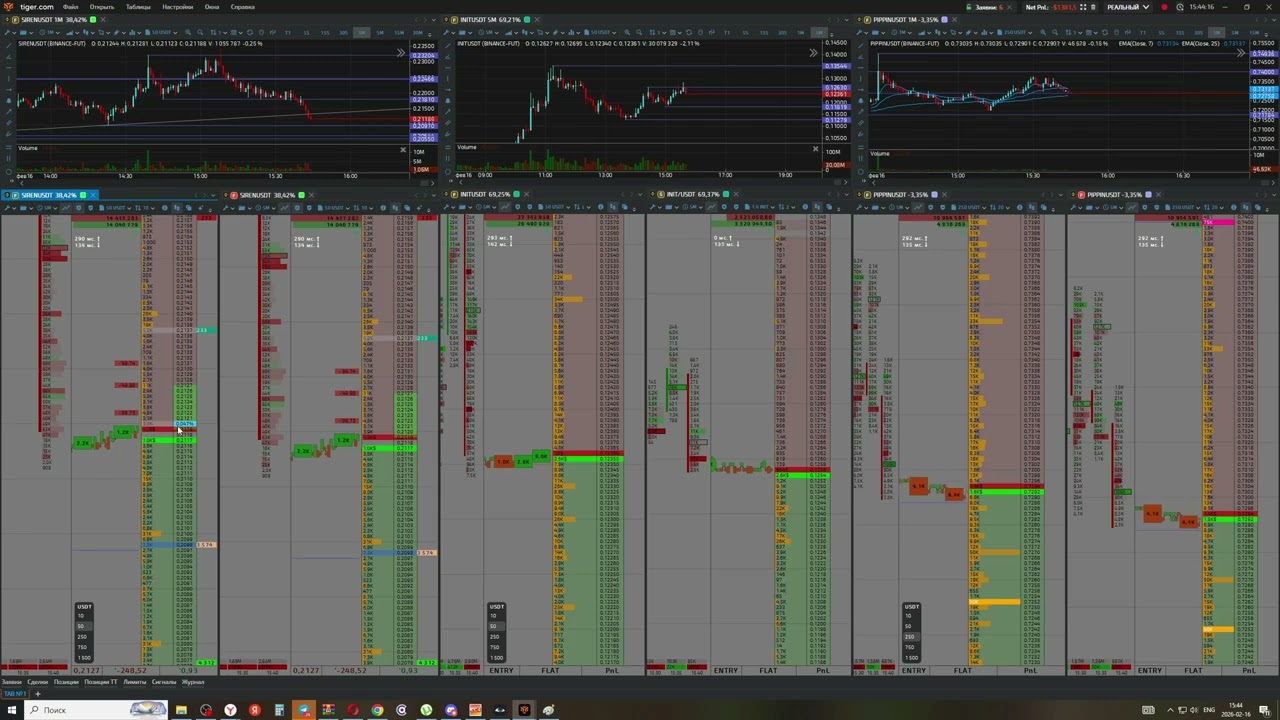Open Telegram from the taskbar
The width and height of the screenshot is (1280, 720).
(x=304, y=710)
